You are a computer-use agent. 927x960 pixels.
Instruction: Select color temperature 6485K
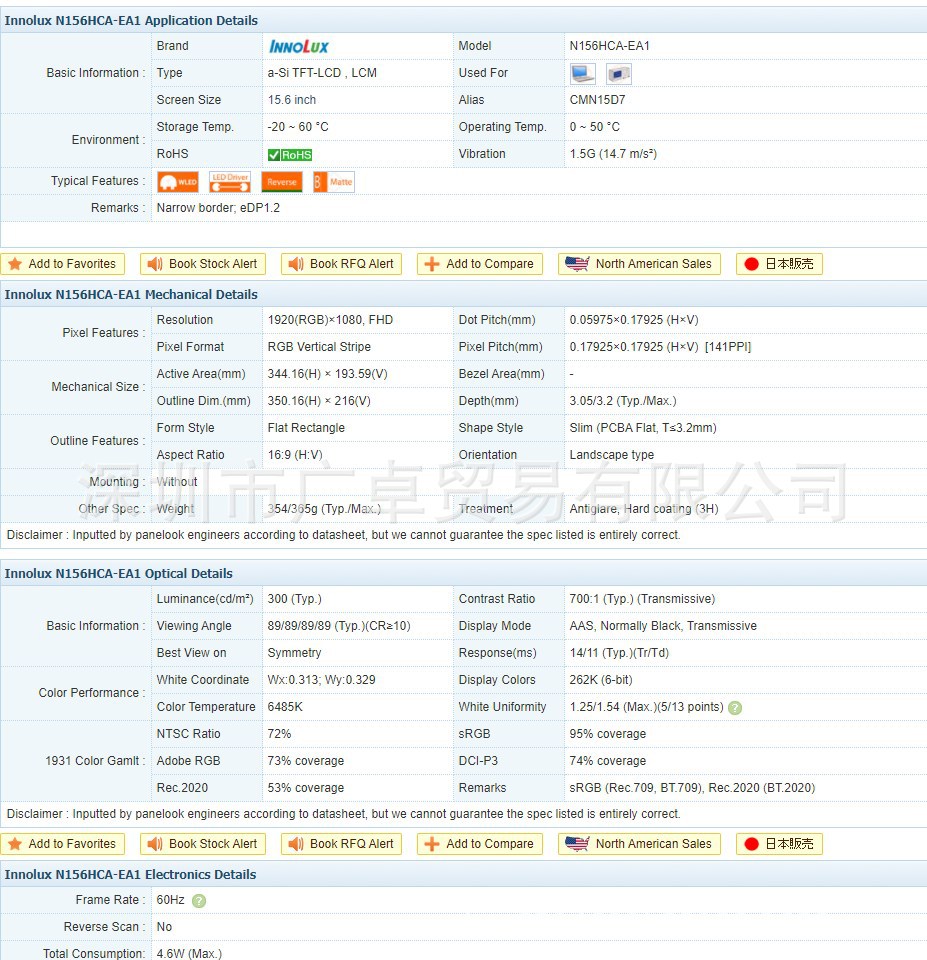click(285, 707)
